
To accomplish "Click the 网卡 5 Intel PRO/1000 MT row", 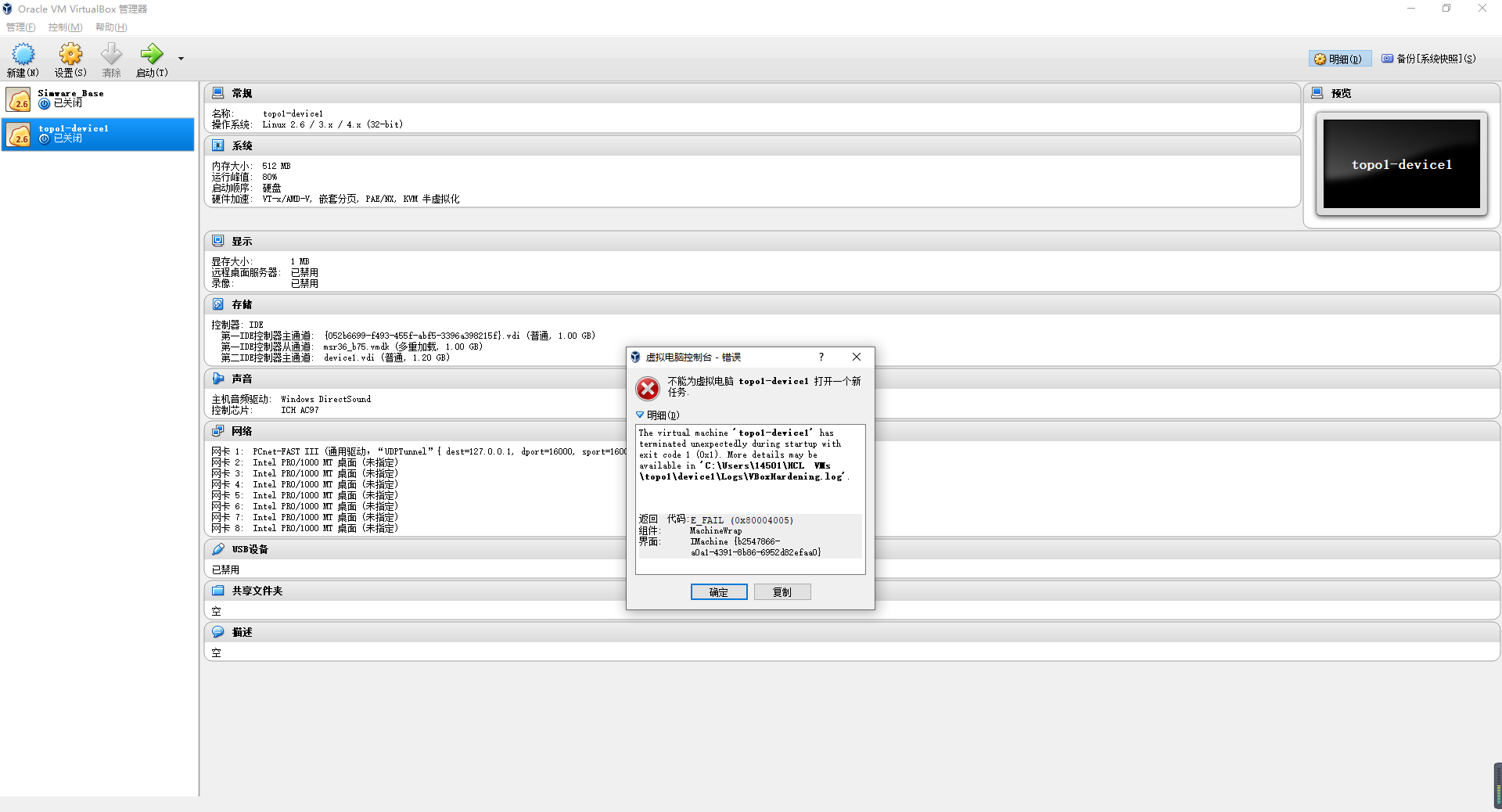I will click(x=305, y=495).
